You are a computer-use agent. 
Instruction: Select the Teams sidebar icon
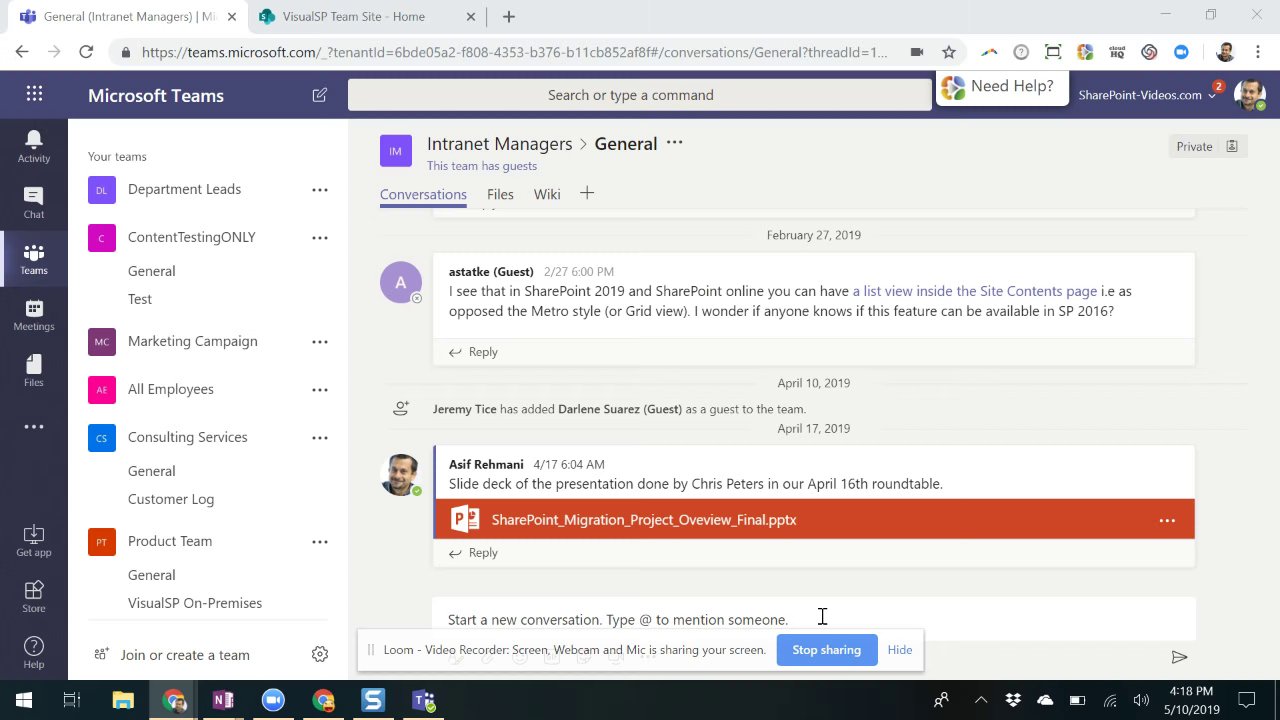pos(34,259)
